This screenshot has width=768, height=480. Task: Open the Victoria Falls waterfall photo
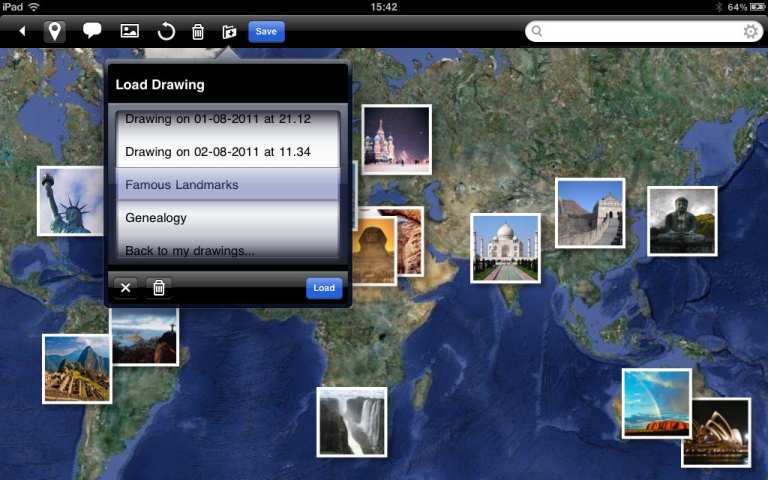tap(352, 422)
